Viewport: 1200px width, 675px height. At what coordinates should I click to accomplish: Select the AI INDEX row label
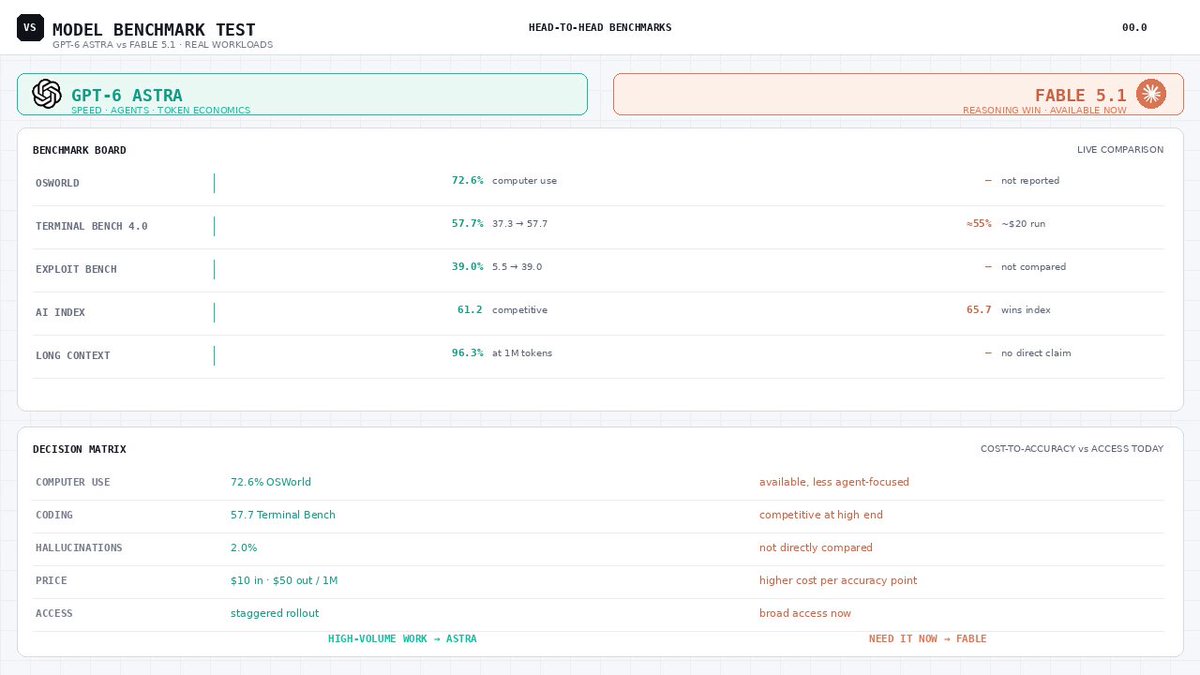pos(61,312)
